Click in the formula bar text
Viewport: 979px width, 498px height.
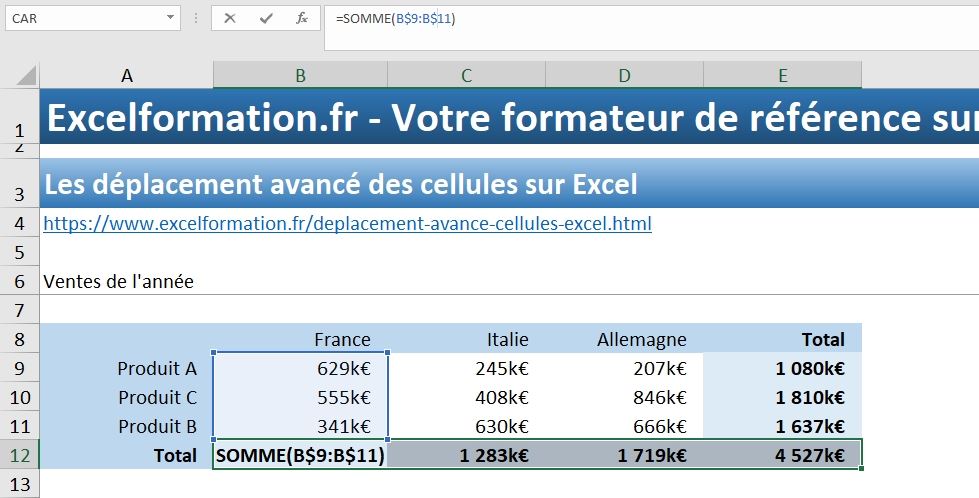click(396, 19)
